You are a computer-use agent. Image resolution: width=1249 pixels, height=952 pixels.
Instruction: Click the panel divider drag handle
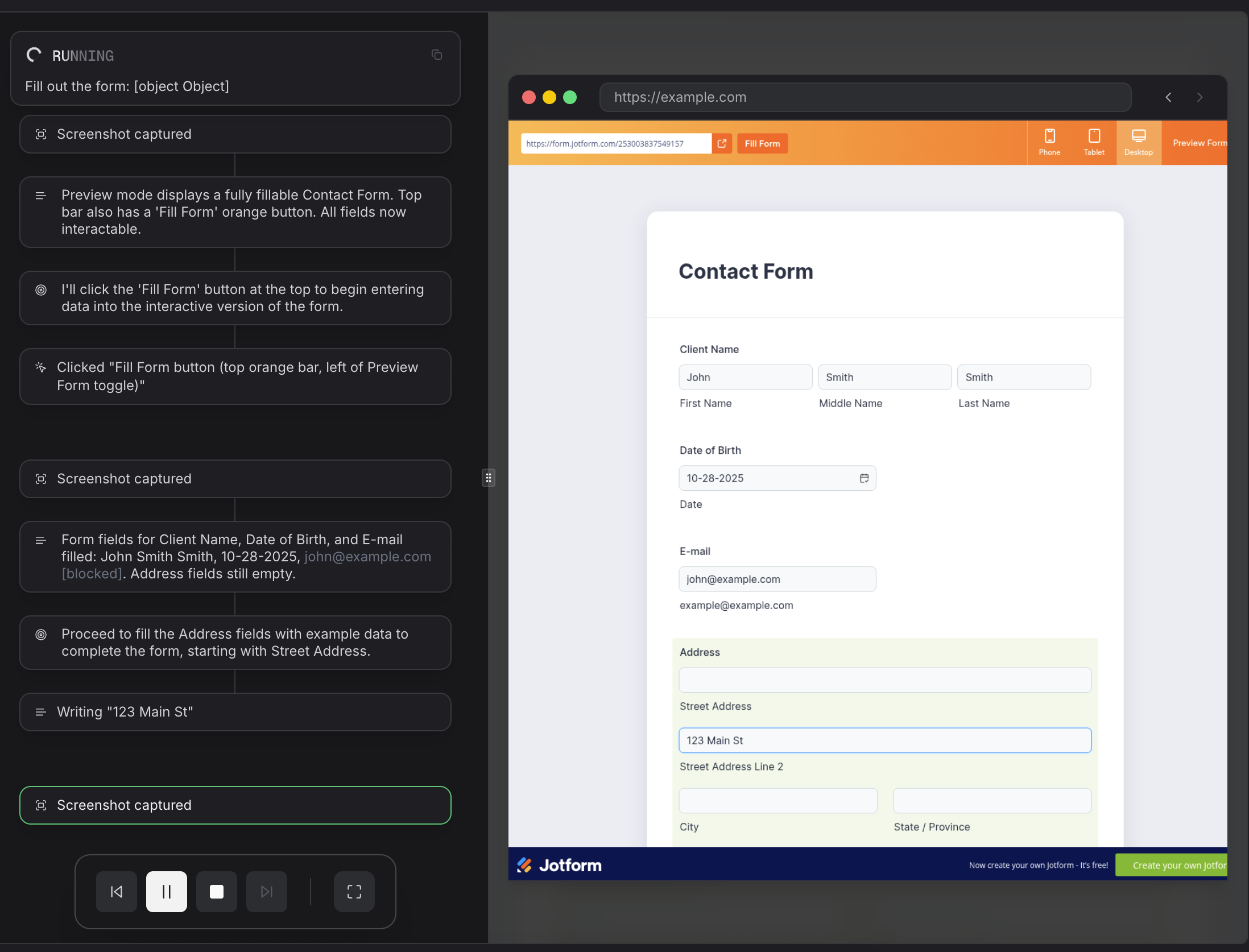pos(488,478)
